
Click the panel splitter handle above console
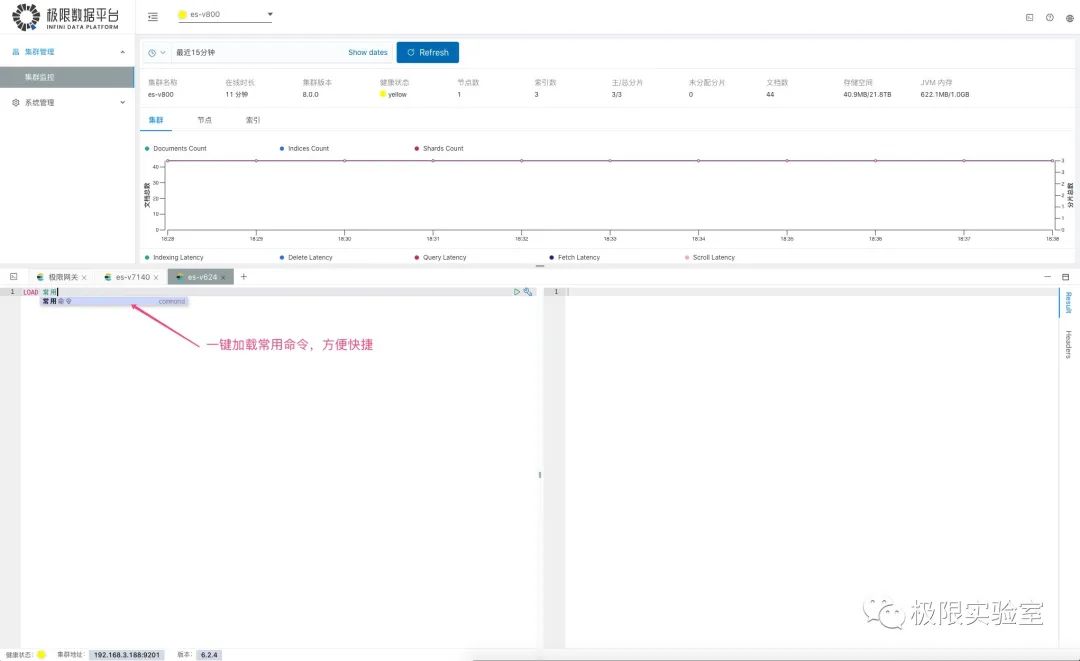pos(540,266)
